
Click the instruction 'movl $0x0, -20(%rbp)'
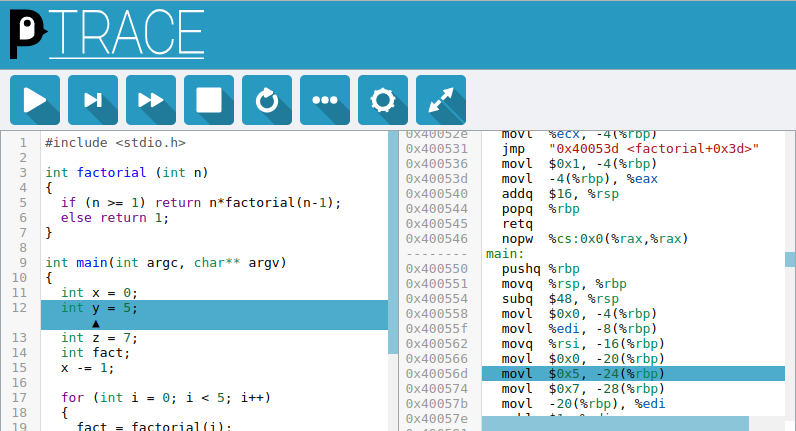(583, 359)
